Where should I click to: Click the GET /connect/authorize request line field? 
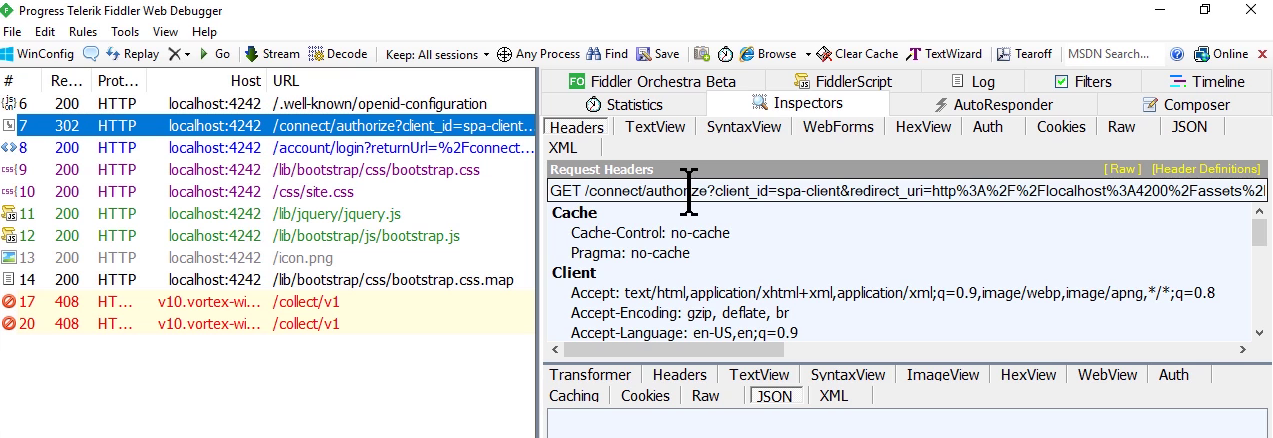click(907, 190)
